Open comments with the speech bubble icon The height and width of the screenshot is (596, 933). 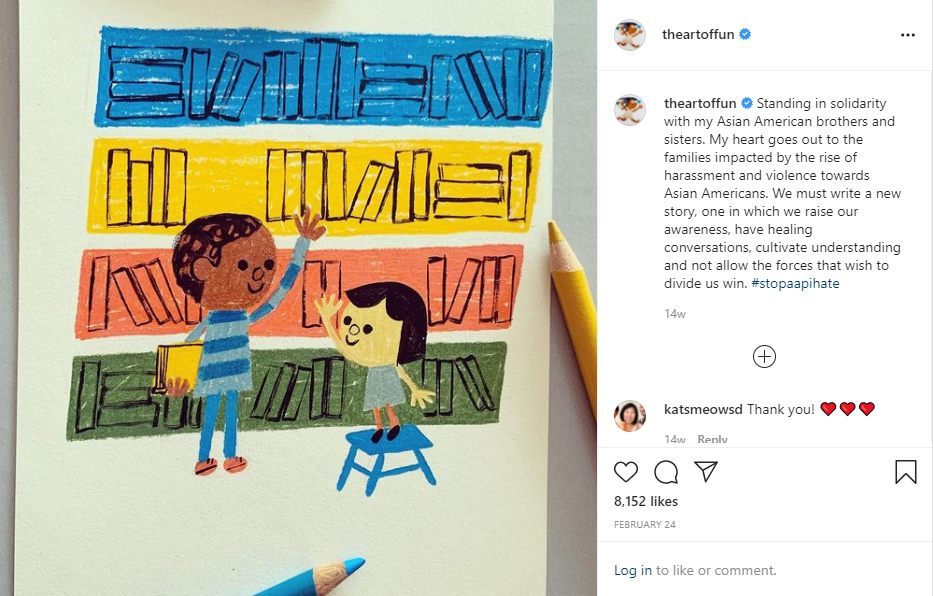tap(666, 472)
